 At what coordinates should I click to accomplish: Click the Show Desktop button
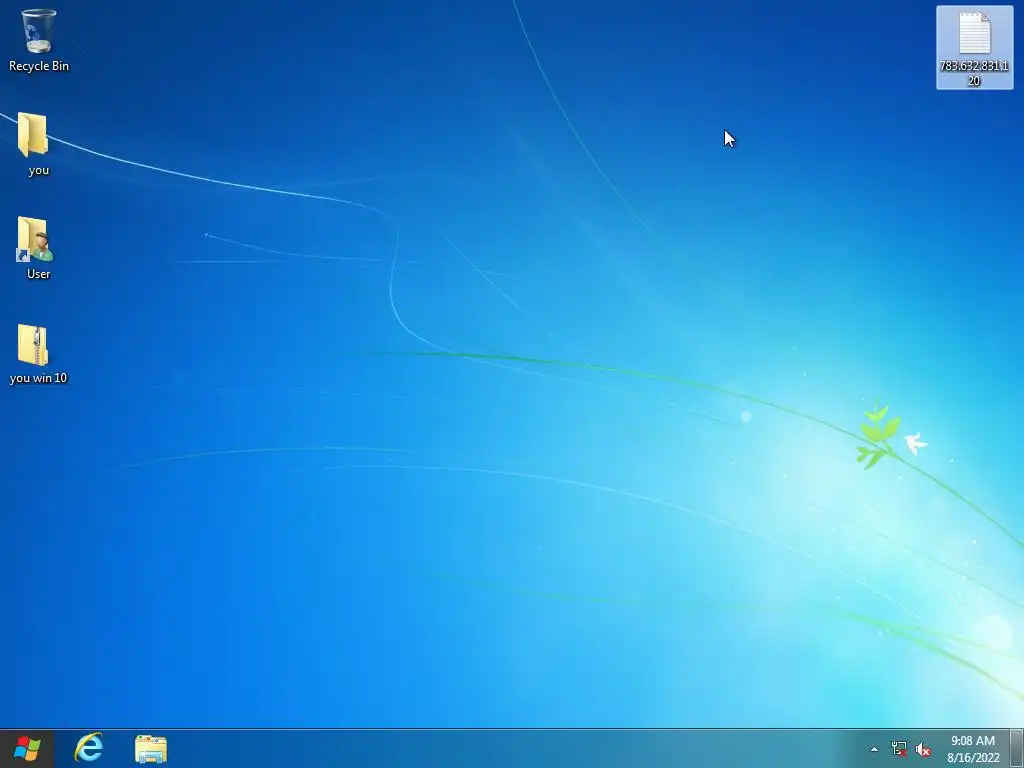pos(1016,748)
